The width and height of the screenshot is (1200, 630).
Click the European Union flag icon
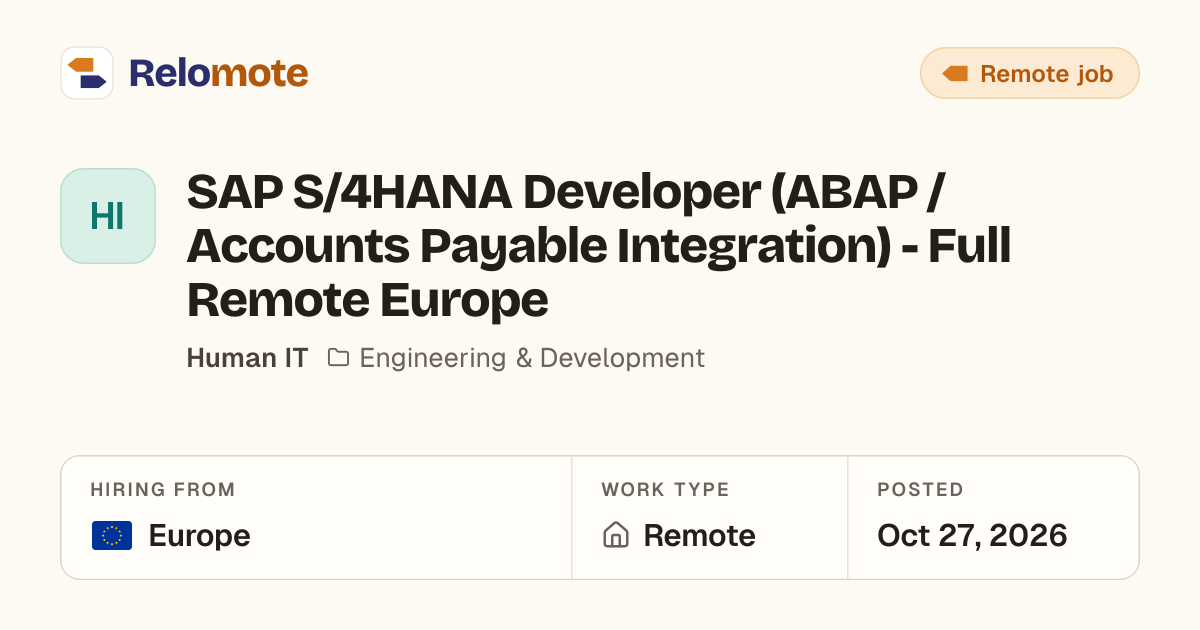[112, 536]
